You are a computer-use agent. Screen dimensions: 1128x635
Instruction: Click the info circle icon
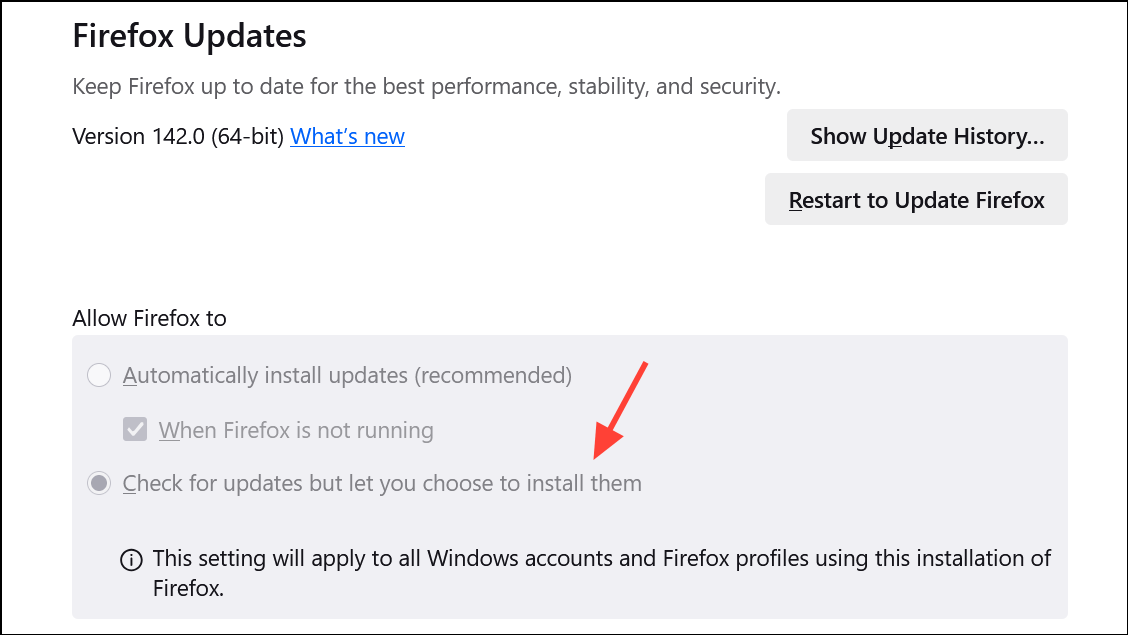click(x=131, y=559)
